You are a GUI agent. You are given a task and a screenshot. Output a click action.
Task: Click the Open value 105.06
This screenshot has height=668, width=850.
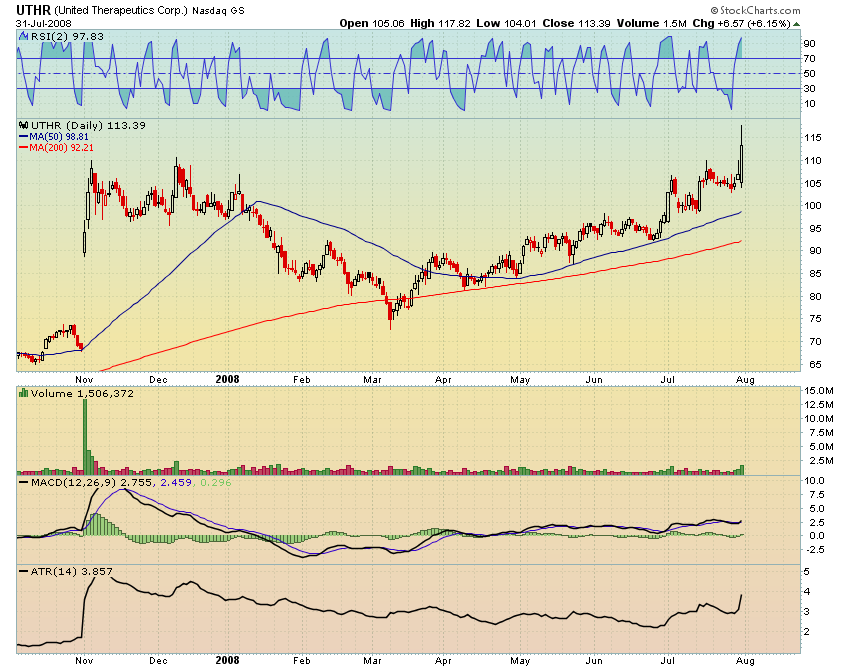pyautogui.click(x=388, y=23)
